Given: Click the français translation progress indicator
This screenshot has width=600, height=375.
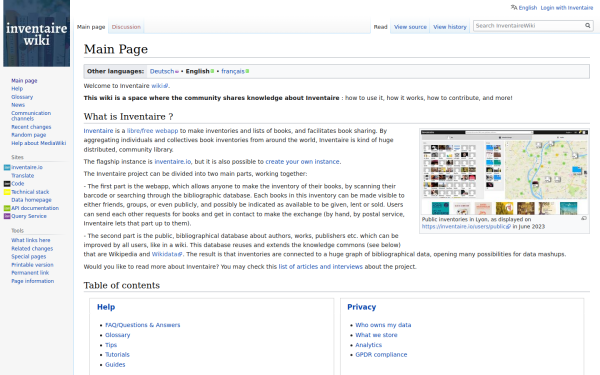Looking at the screenshot, I should click(x=247, y=71).
